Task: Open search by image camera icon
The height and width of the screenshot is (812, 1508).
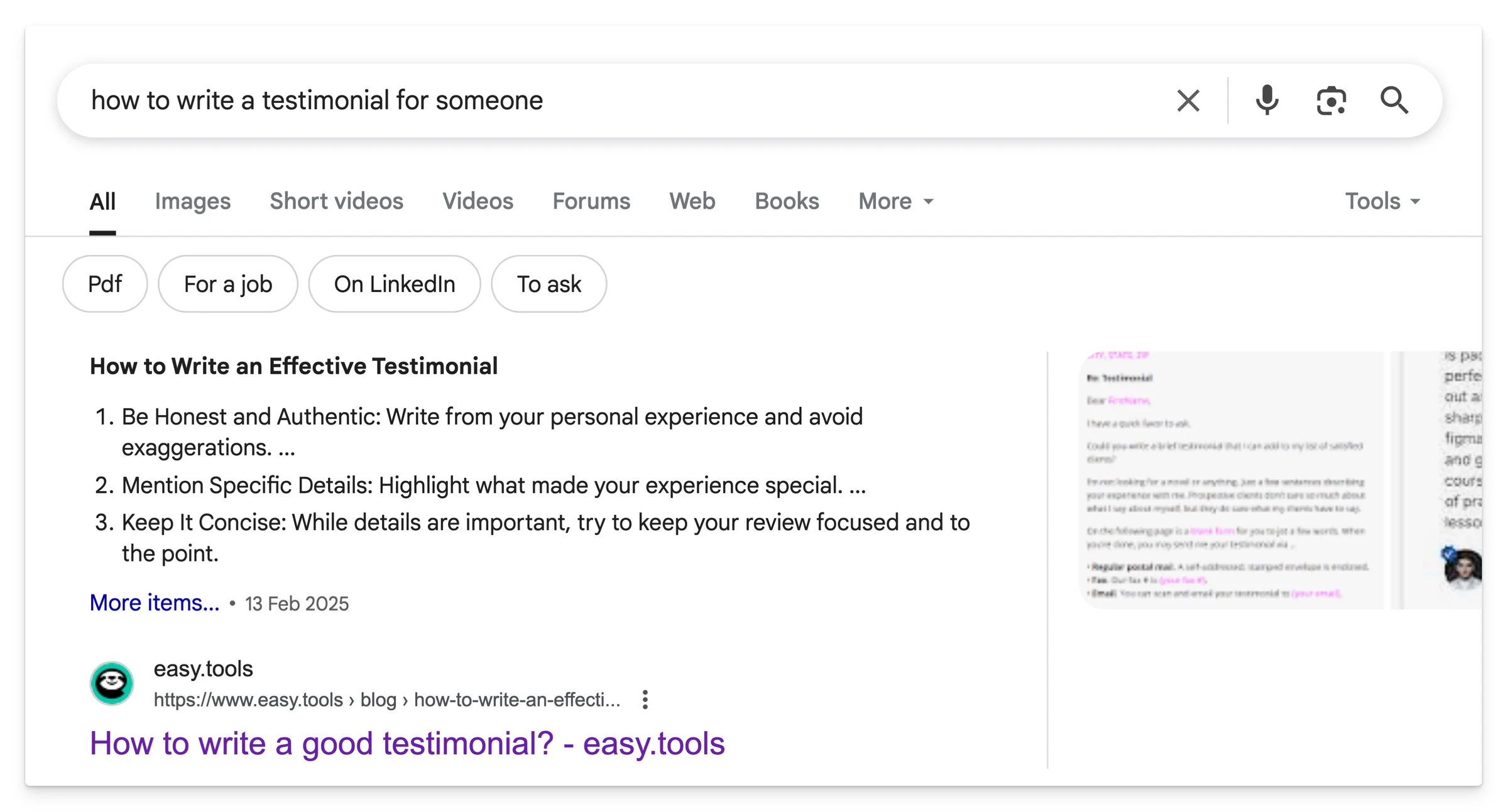Action: coord(1331,100)
